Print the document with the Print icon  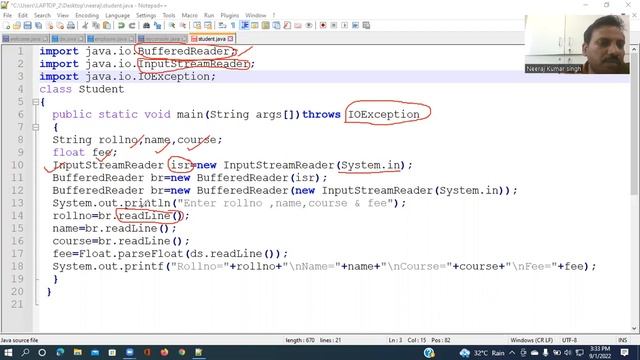pyautogui.click(x=71, y=25)
